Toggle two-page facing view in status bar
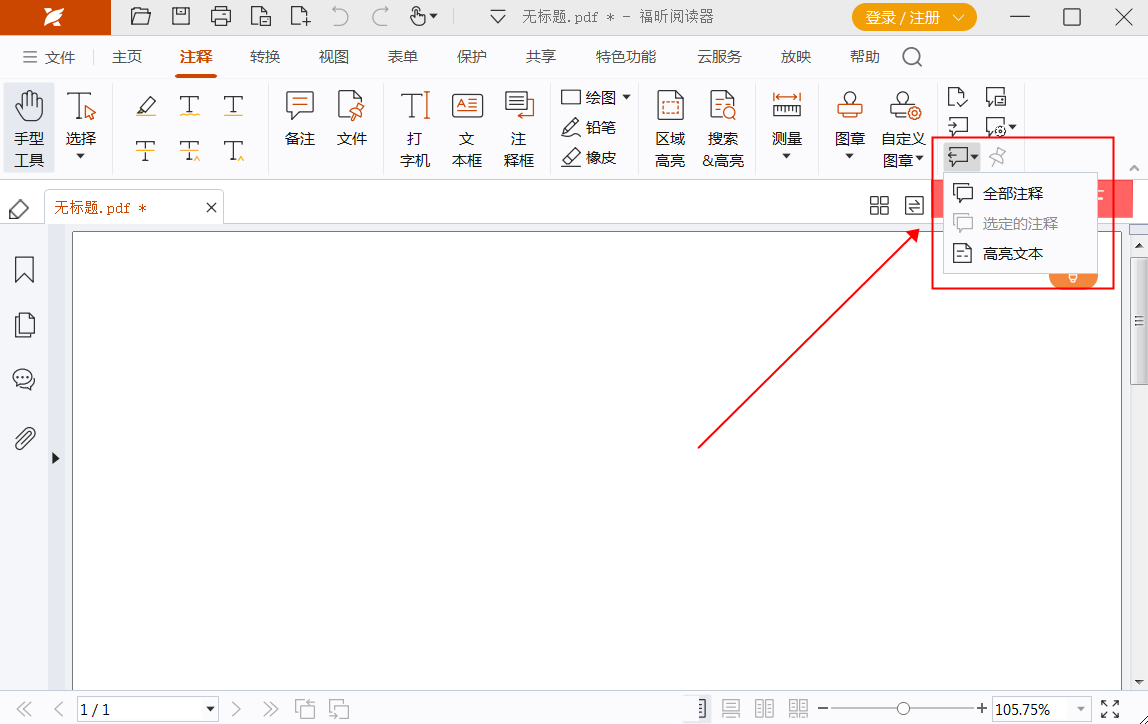 [764, 709]
